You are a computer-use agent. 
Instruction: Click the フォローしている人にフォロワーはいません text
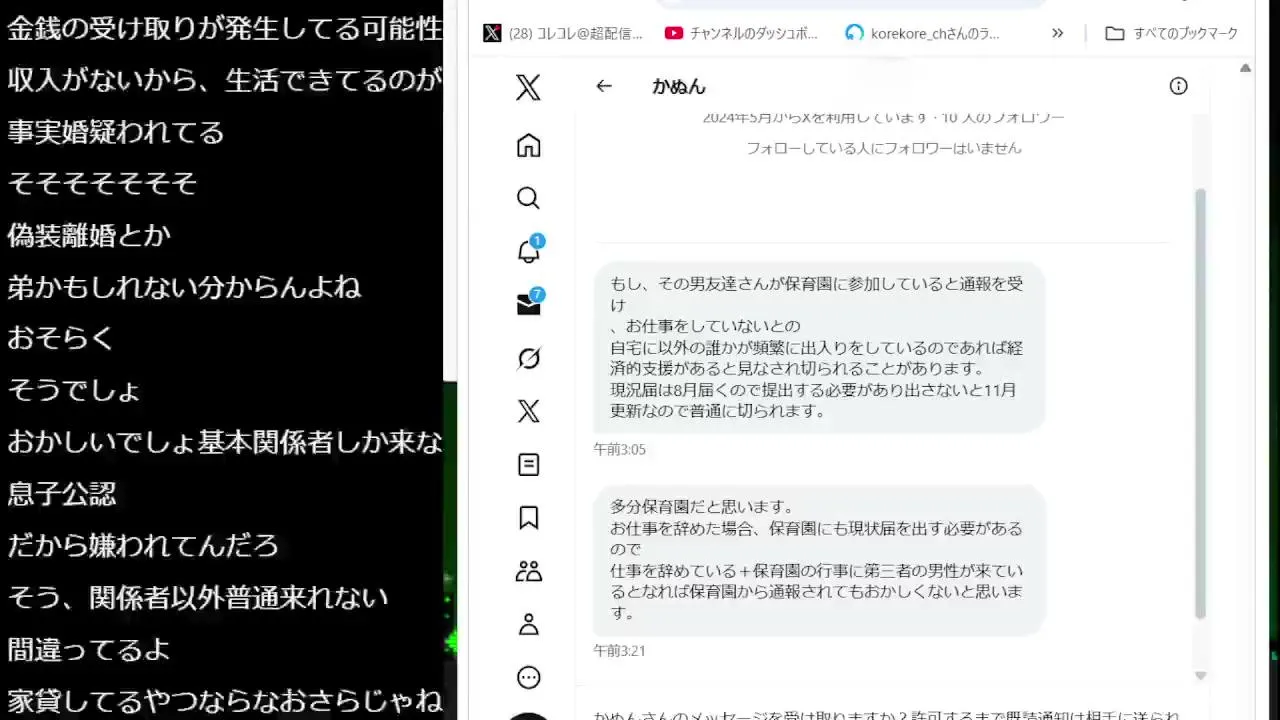[x=884, y=148]
